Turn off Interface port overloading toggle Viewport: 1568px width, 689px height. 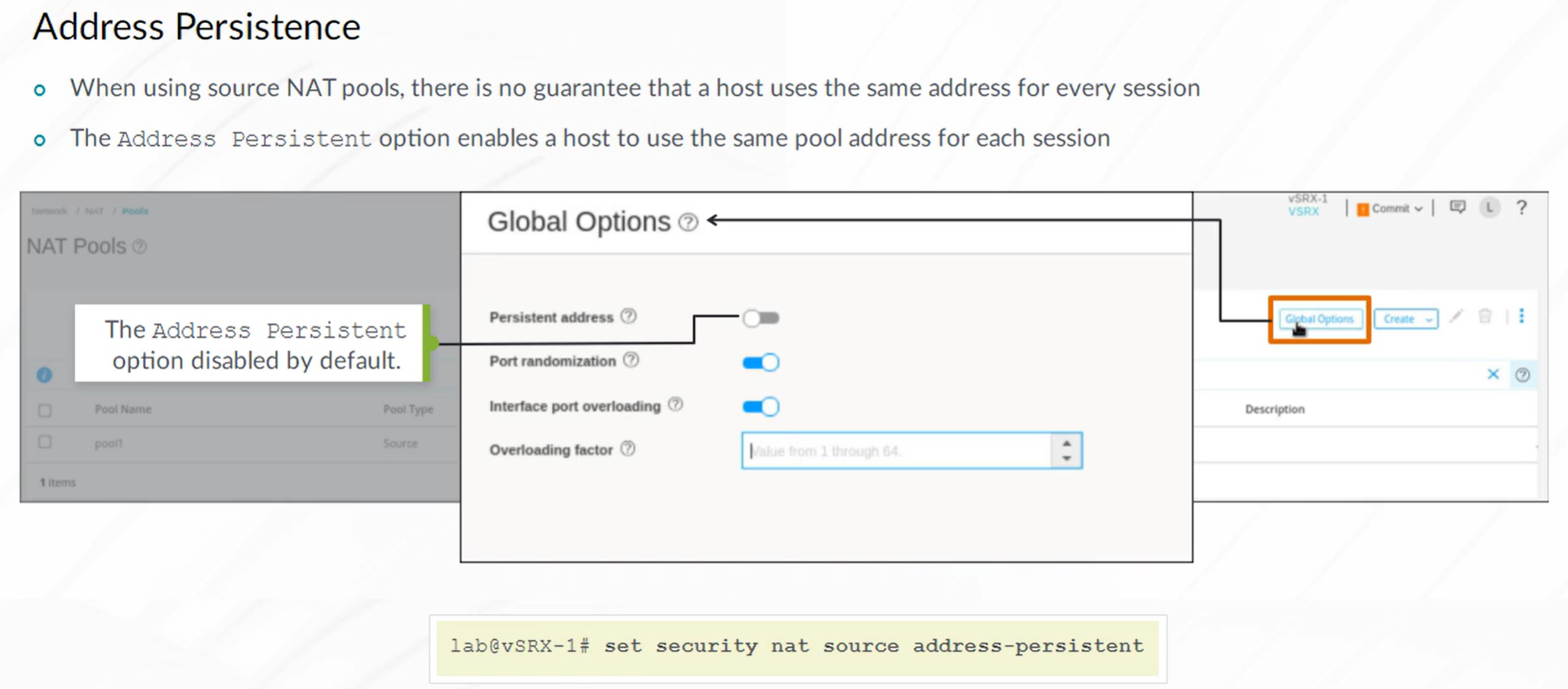click(x=761, y=407)
